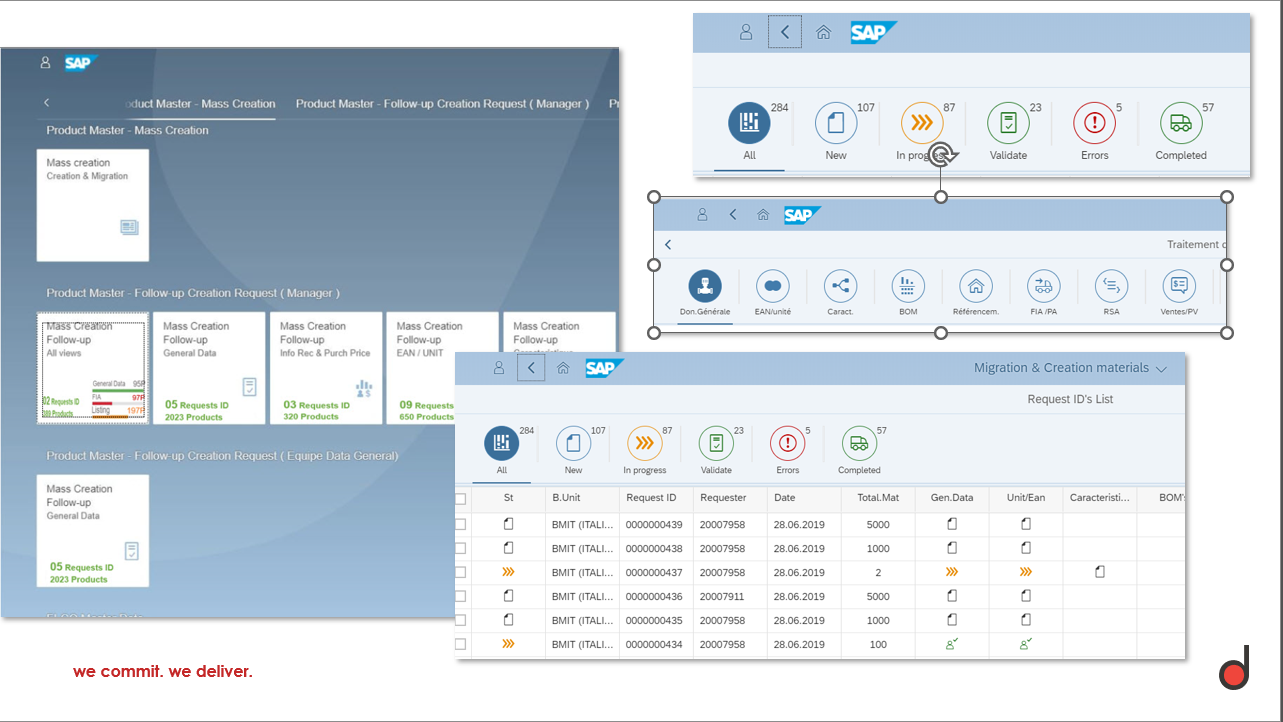Image resolution: width=1283 pixels, height=722 pixels.
Task: Open the EAN/unité view icon
Action: click(x=772, y=287)
